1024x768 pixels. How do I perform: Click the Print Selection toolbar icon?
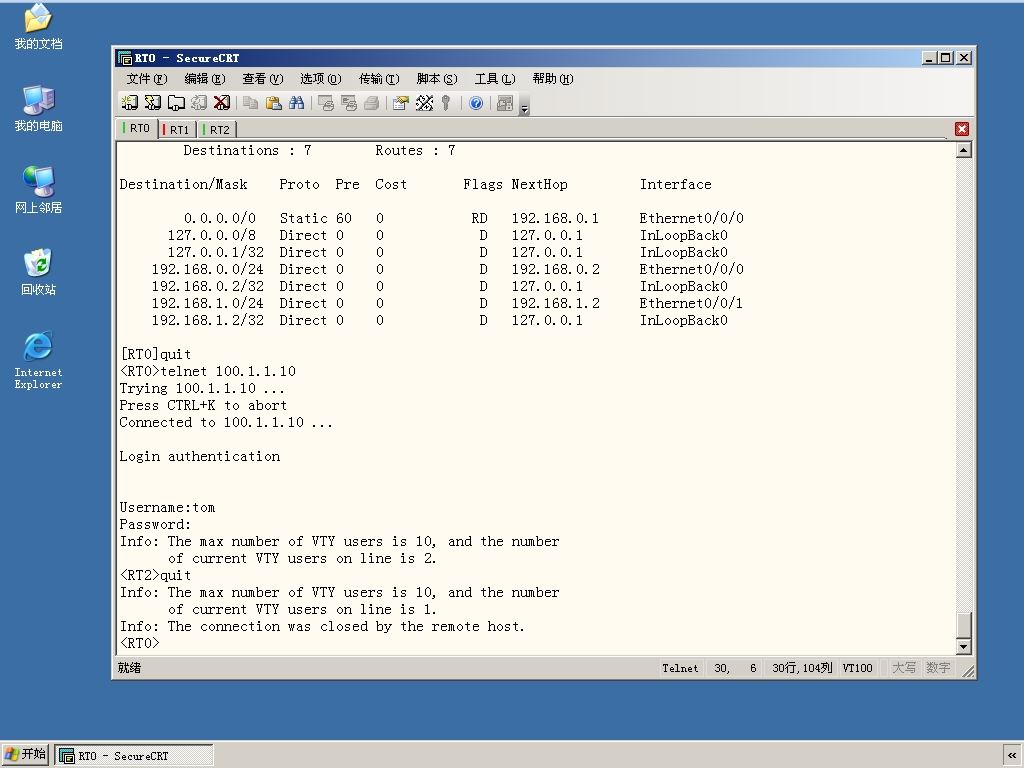(x=349, y=103)
